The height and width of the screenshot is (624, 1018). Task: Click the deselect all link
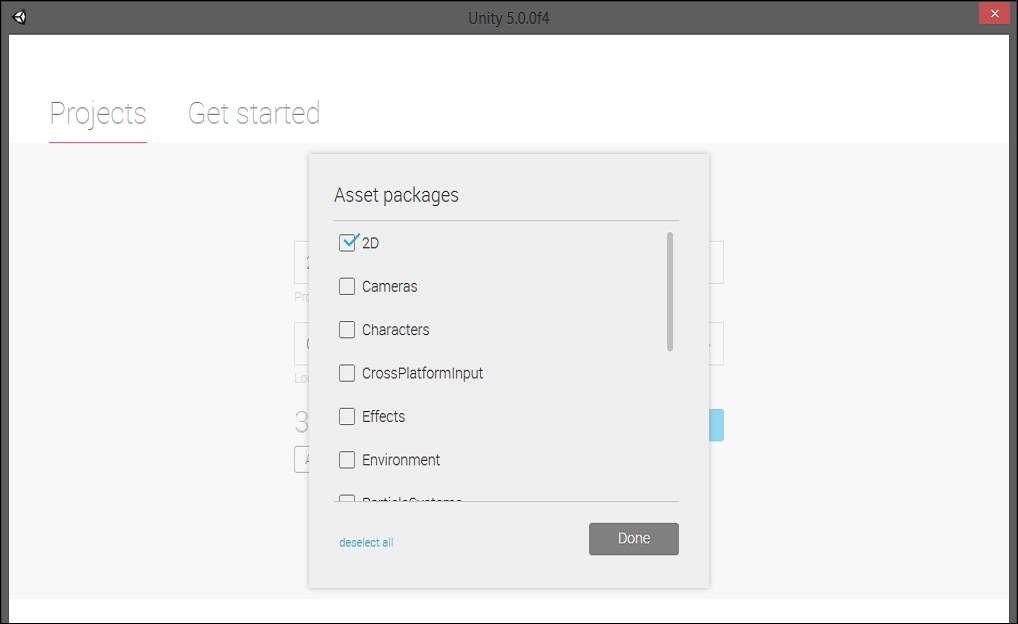[366, 542]
